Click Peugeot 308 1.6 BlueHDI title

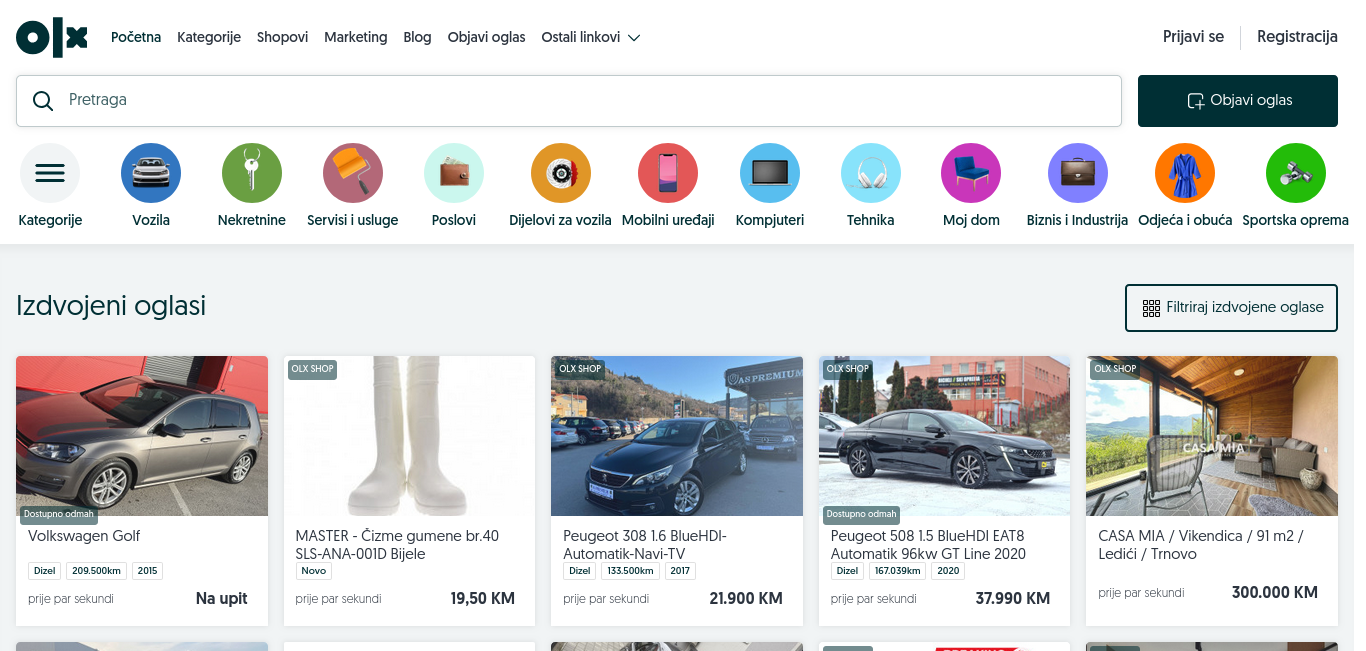coord(645,545)
